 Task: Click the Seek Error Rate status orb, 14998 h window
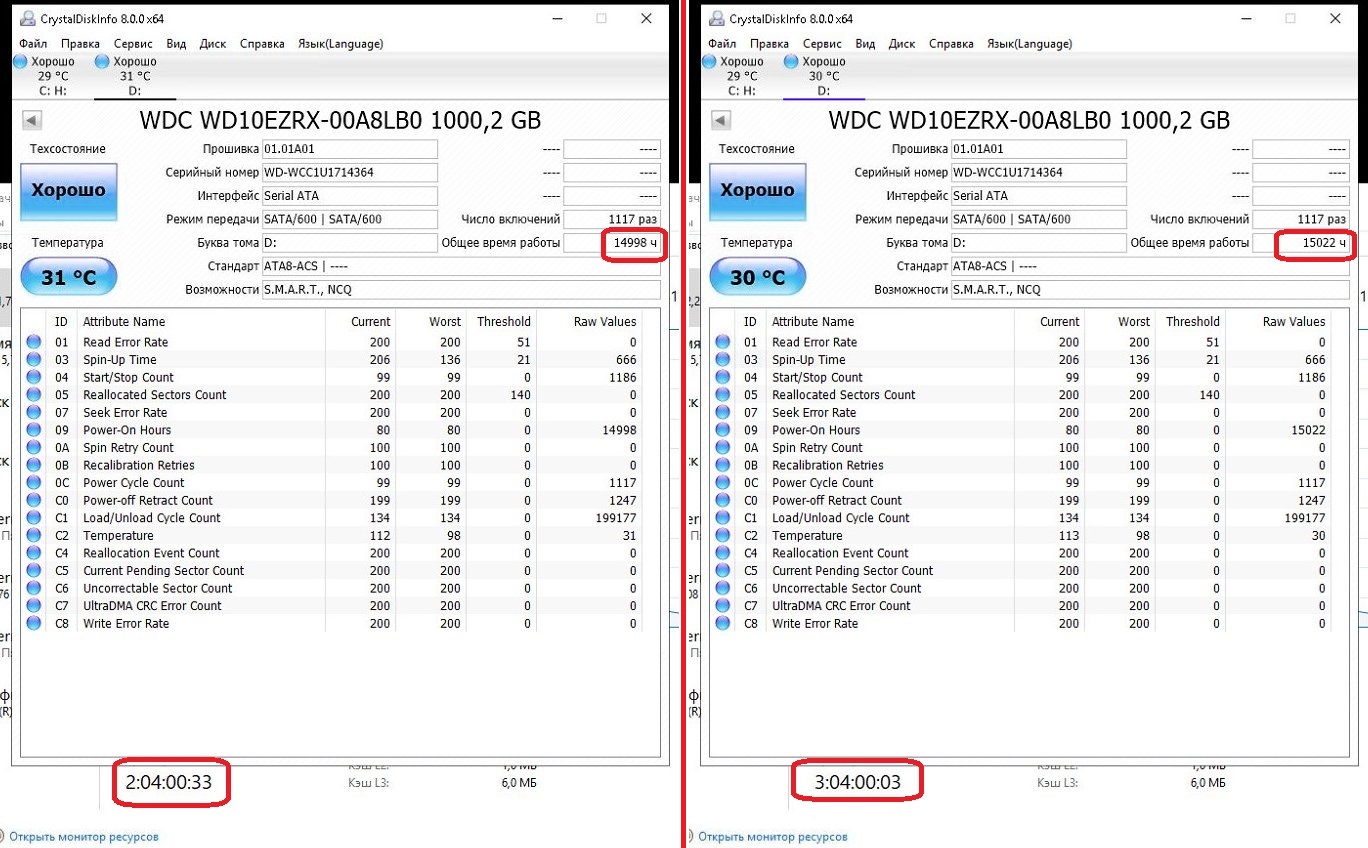point(34,412)
